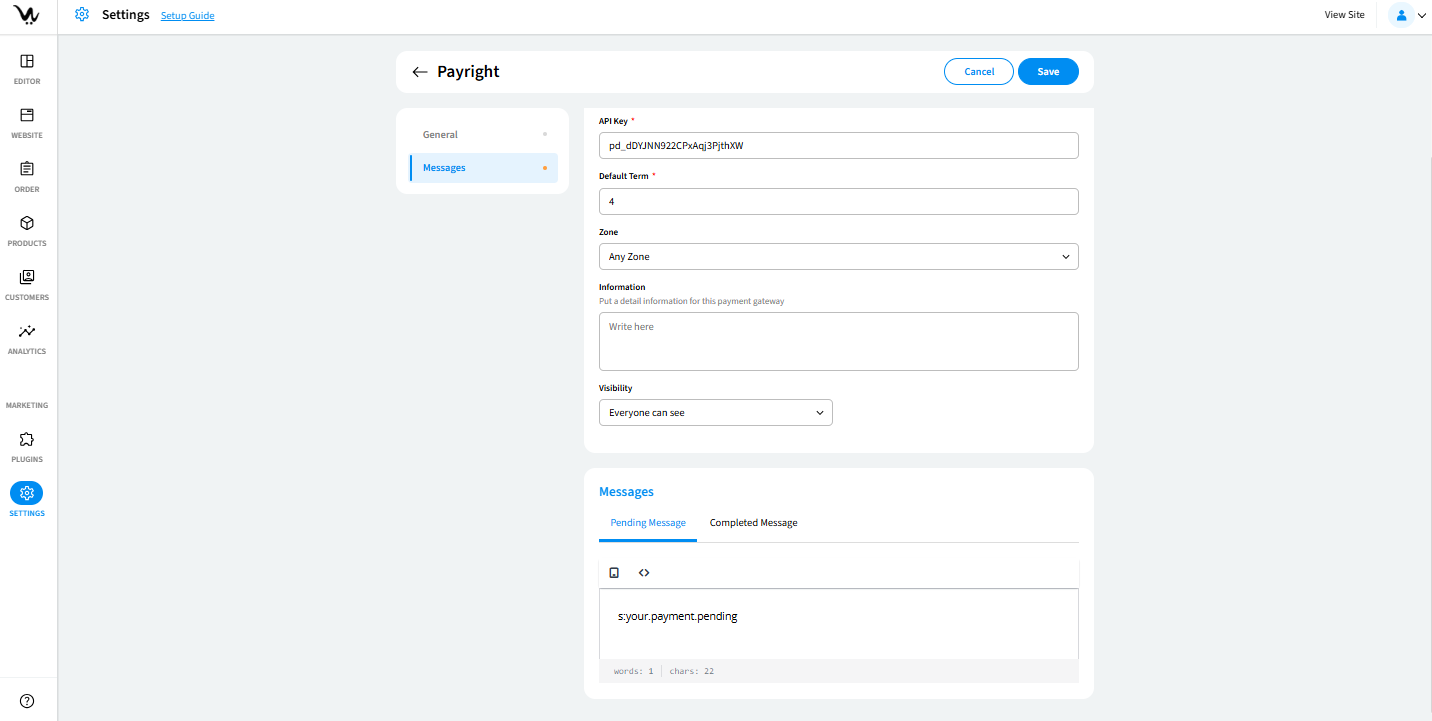The width and height of the screenshot is (1432, 721).
Task: Click in the Information text area
Action: 838,341
